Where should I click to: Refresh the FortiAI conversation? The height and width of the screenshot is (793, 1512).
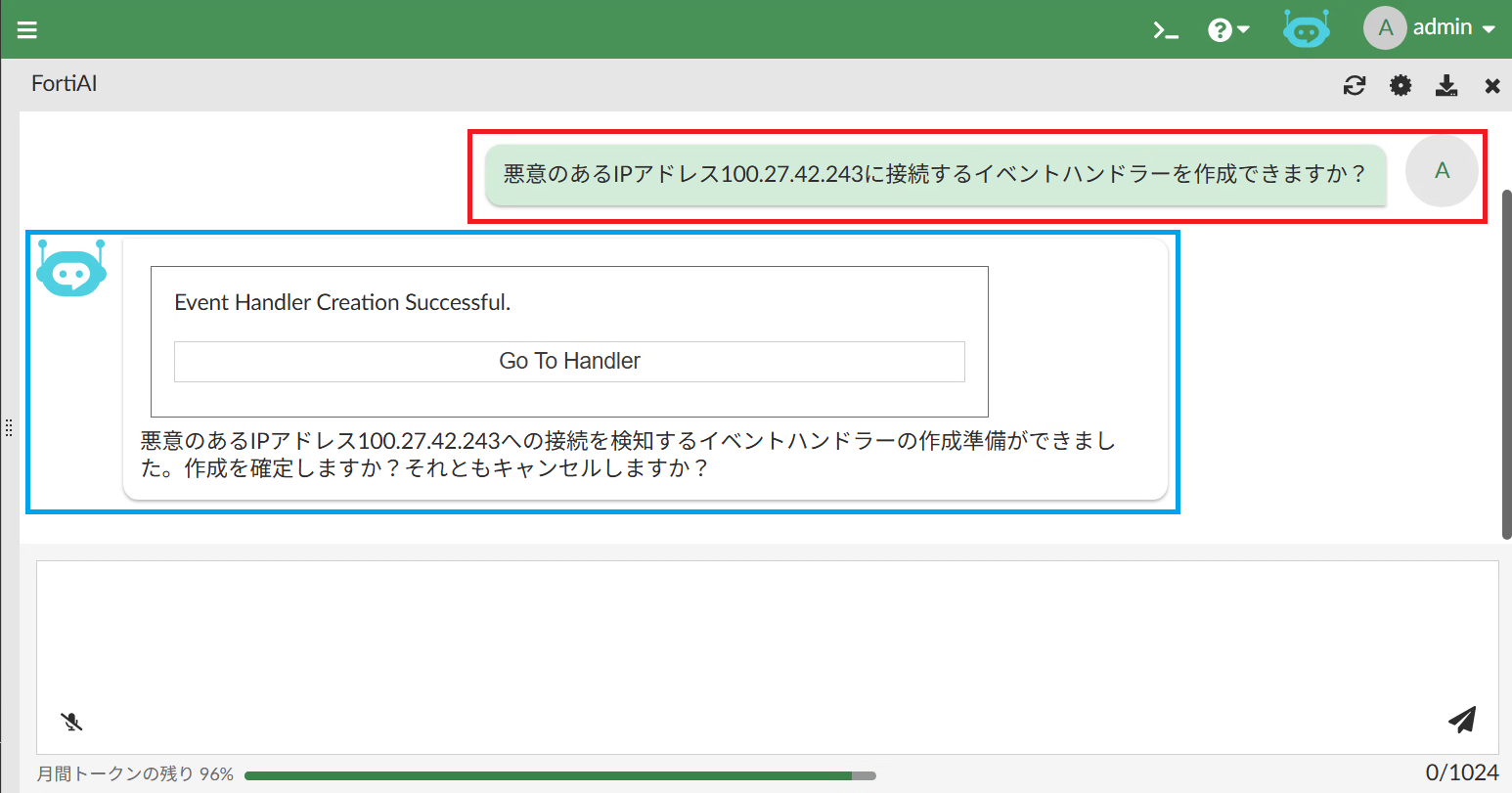(1355, 86)
